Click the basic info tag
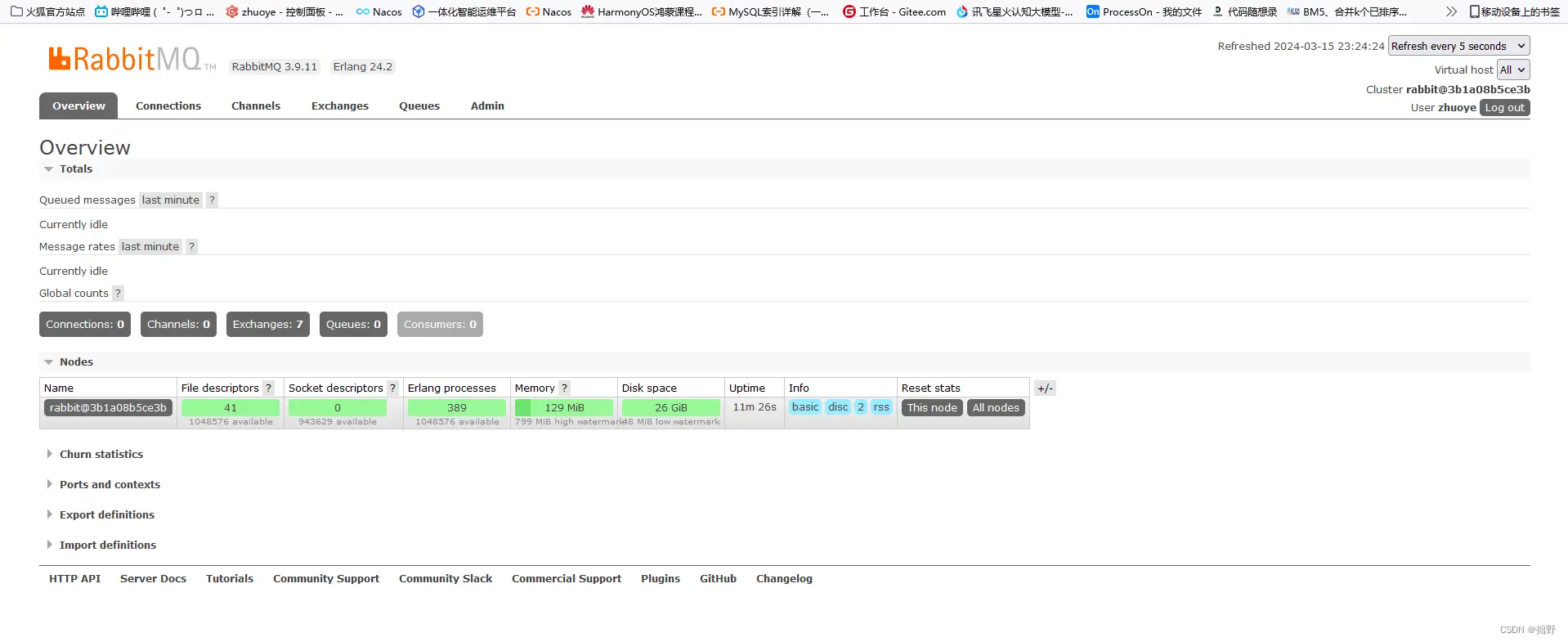The image size is (1568, 642). click(805, 406)
